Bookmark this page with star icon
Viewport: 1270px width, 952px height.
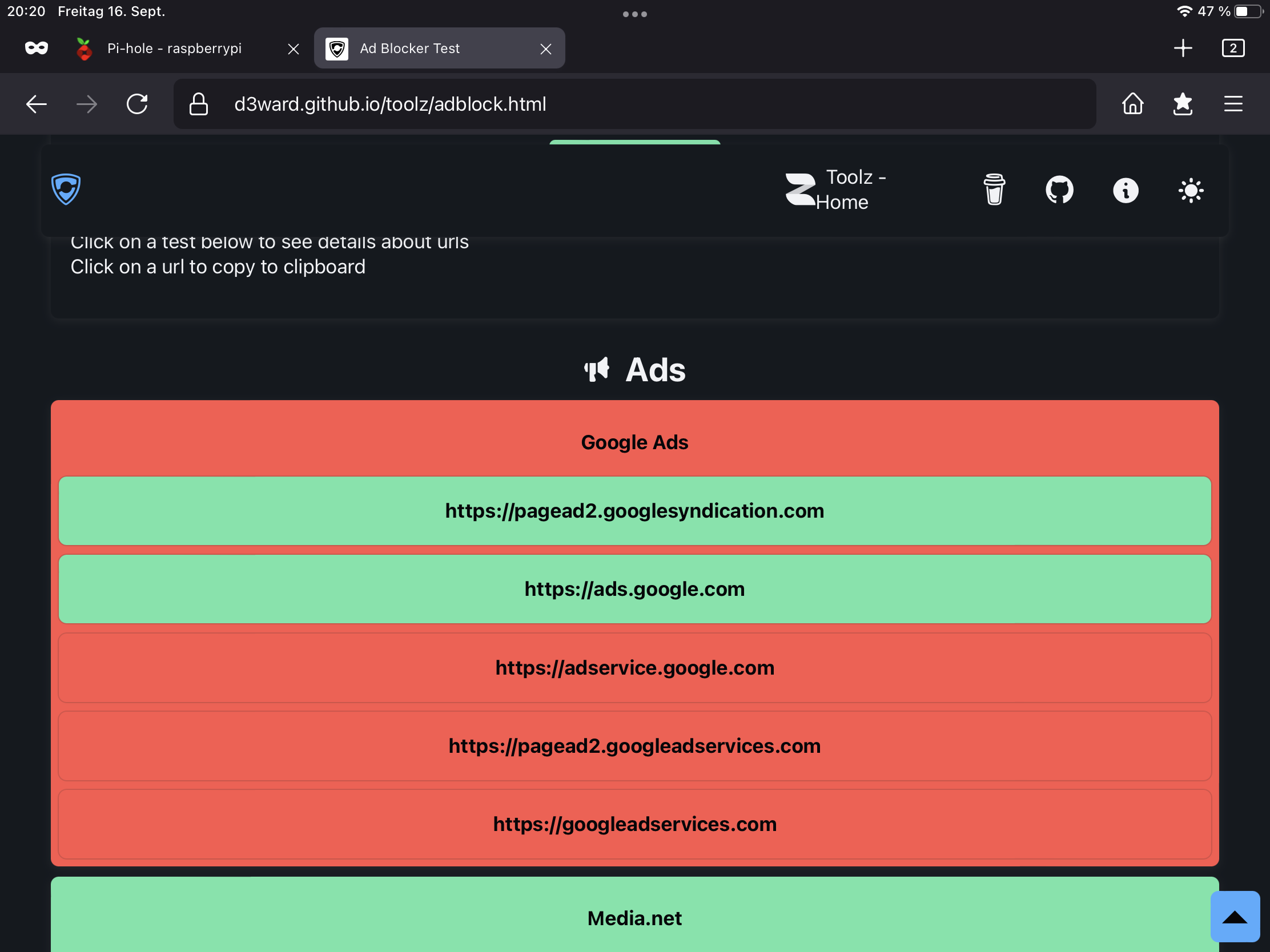pyautogui.click(x=1183, y=104)
